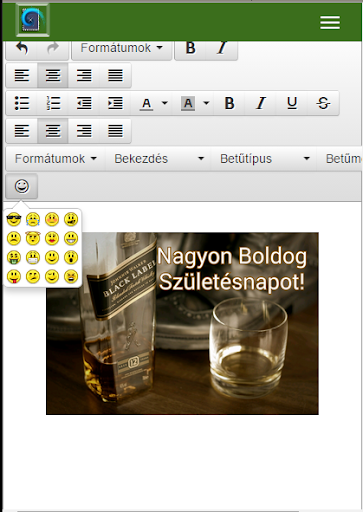Toggle underline formatting
This screenshot has width=363, height=512.
[292, 103]
